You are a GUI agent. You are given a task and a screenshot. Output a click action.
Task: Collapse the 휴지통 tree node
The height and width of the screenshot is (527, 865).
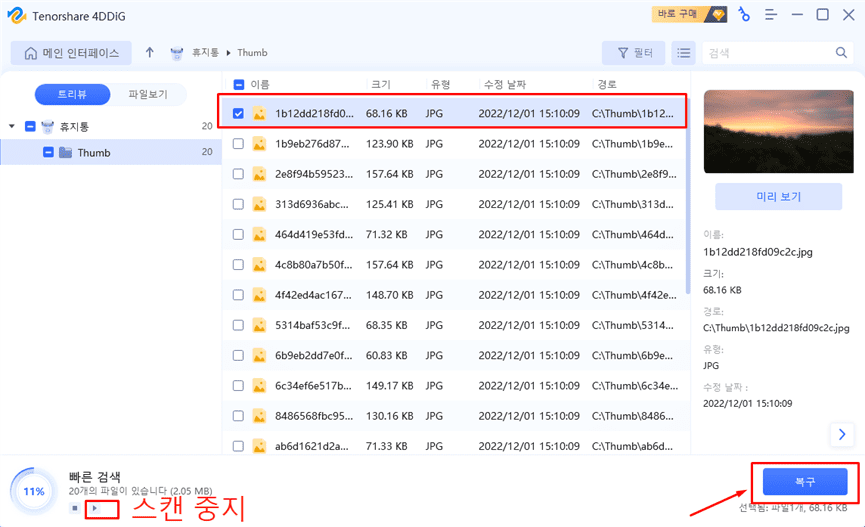click(12, 127)
